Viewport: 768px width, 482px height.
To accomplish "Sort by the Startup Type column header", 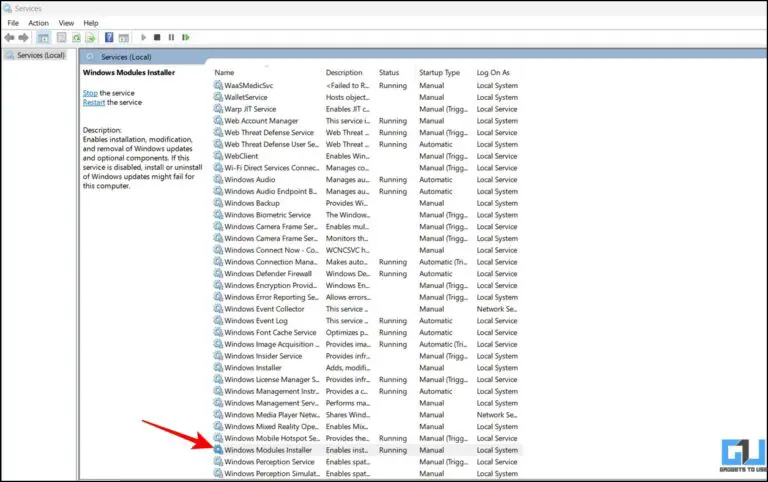I will 439,73.
